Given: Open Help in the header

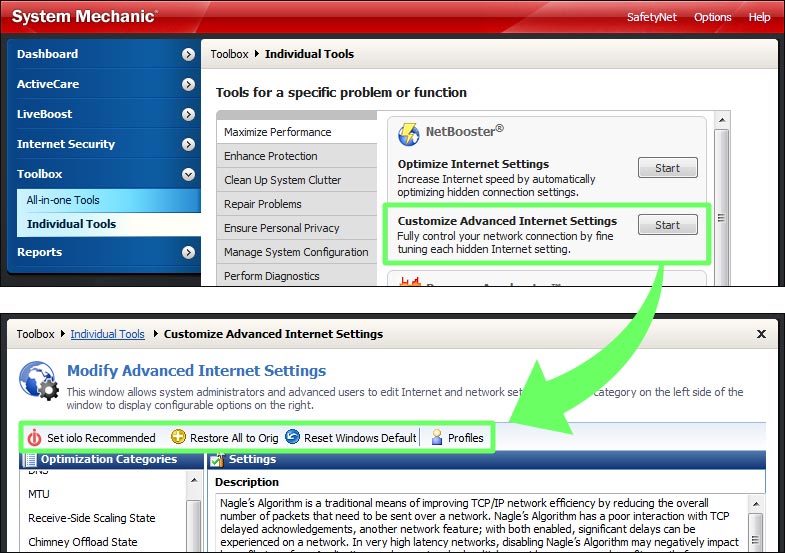Looking at the screenshot, I should 759,17.
